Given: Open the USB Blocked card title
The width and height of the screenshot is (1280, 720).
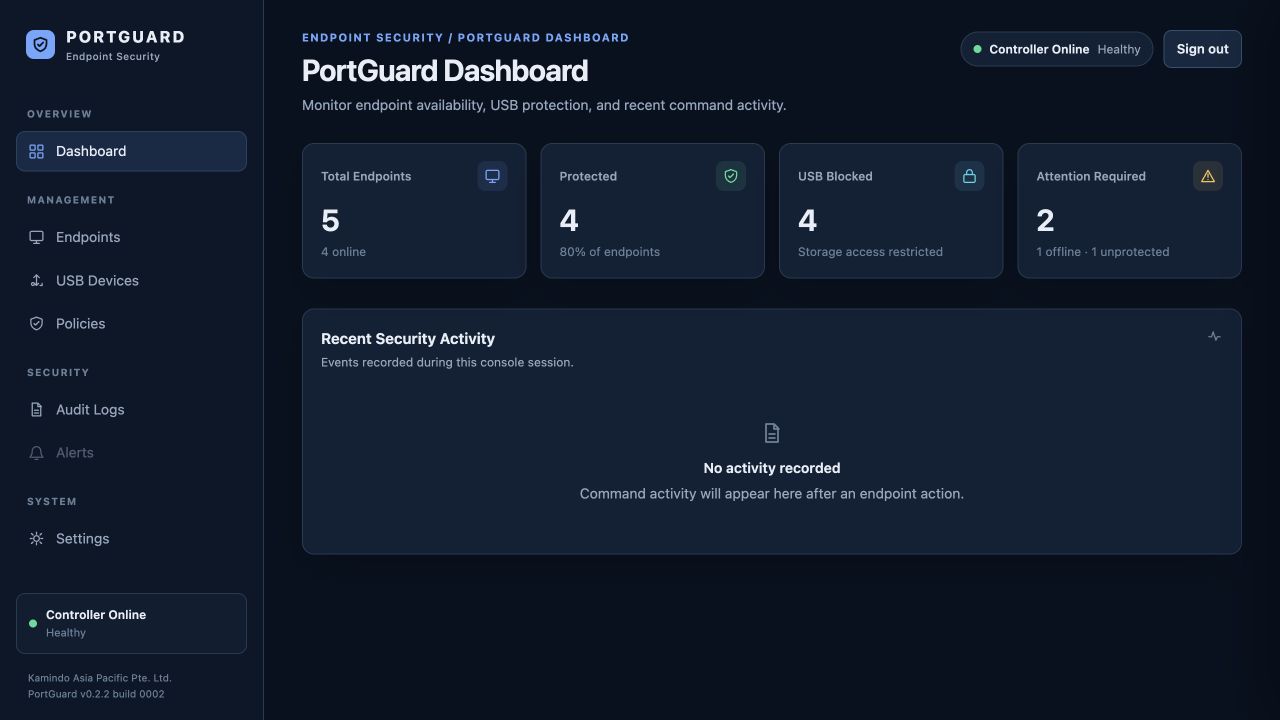Looking at the screenshot, I should (x=835, y=176).
